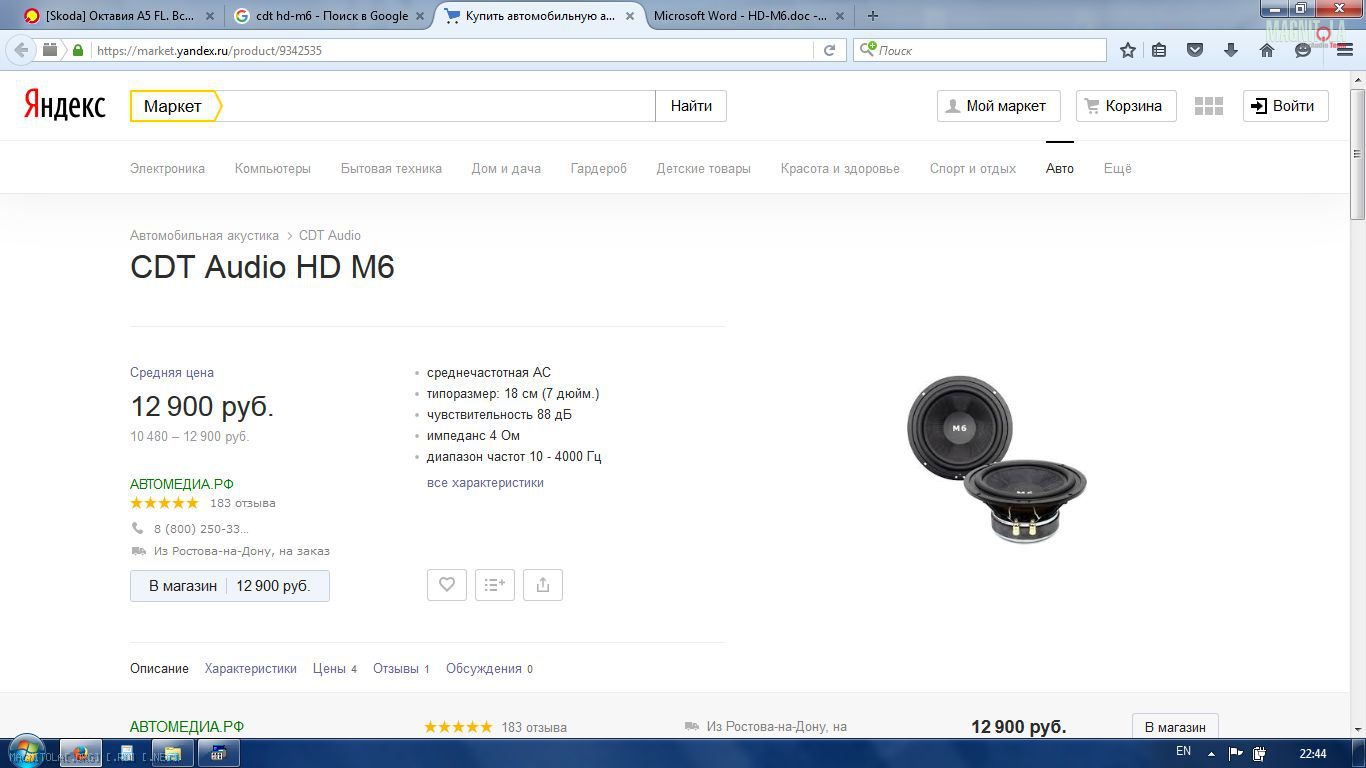Image resolution: width=1366 pixels, height=768 pixels.
Task: Click the CDT speaker product image
Action: point(996,460)
